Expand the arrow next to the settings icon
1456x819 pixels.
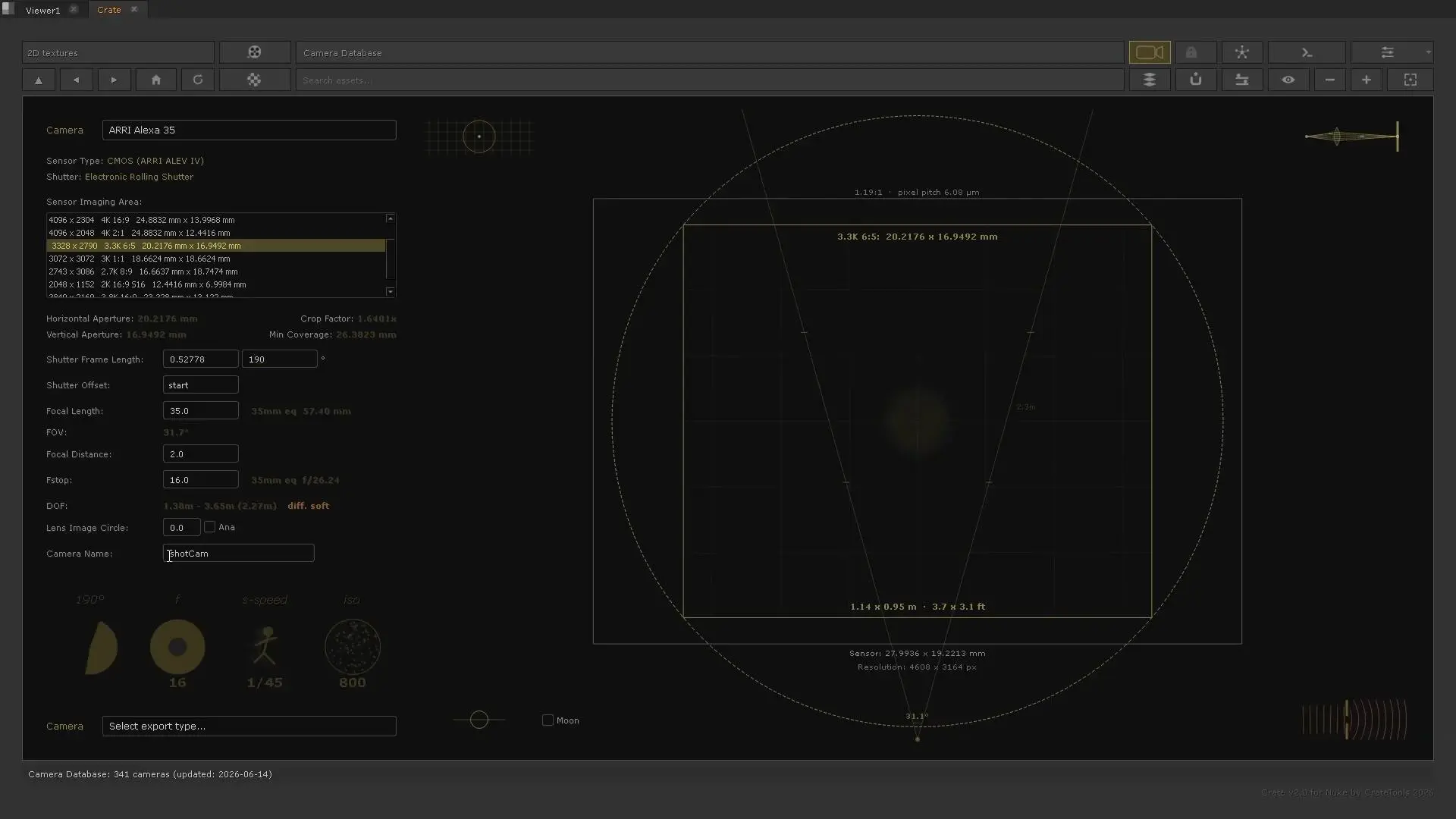coord(1428,52)
